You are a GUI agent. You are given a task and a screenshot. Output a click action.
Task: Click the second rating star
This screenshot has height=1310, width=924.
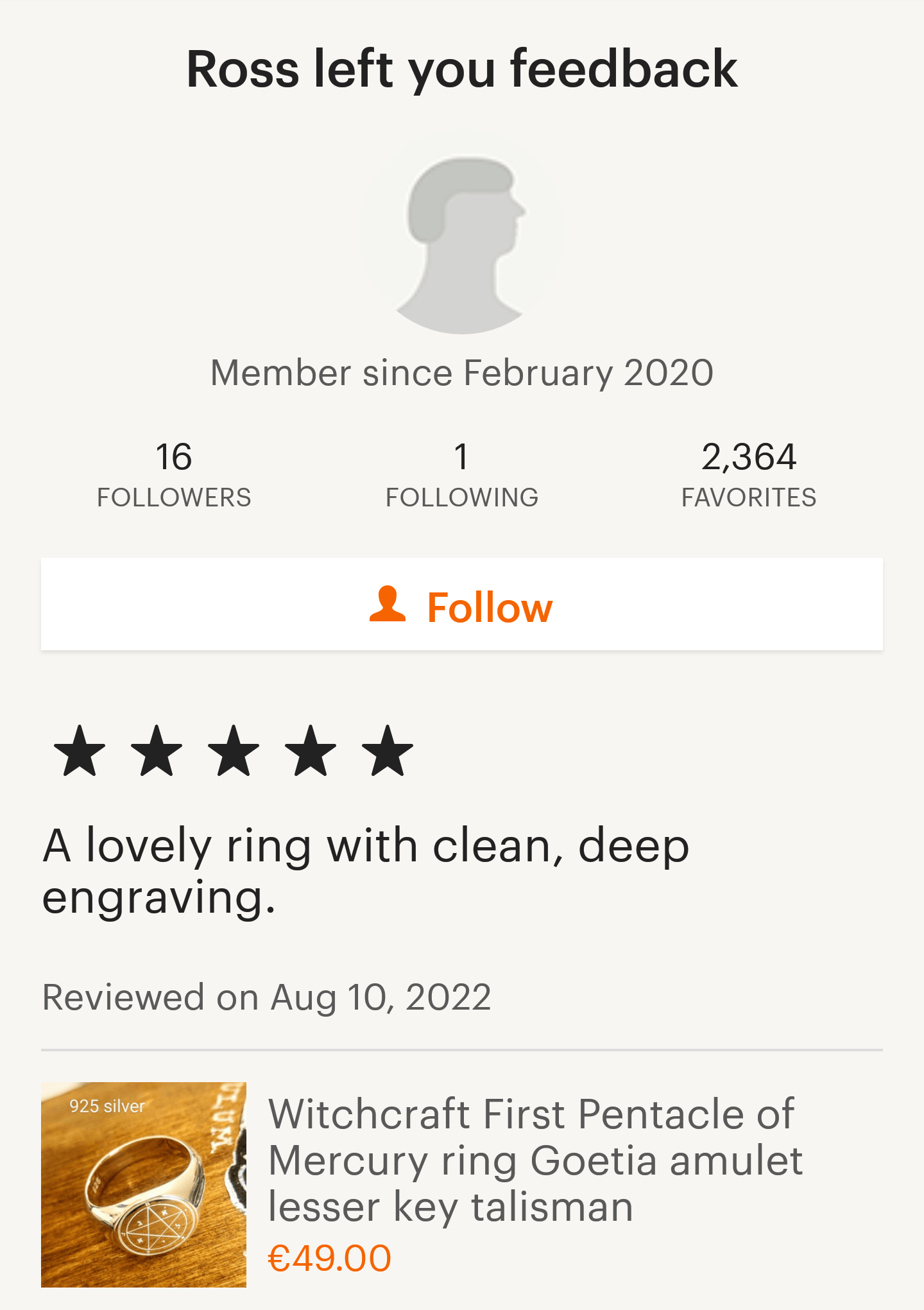(157, 751)
